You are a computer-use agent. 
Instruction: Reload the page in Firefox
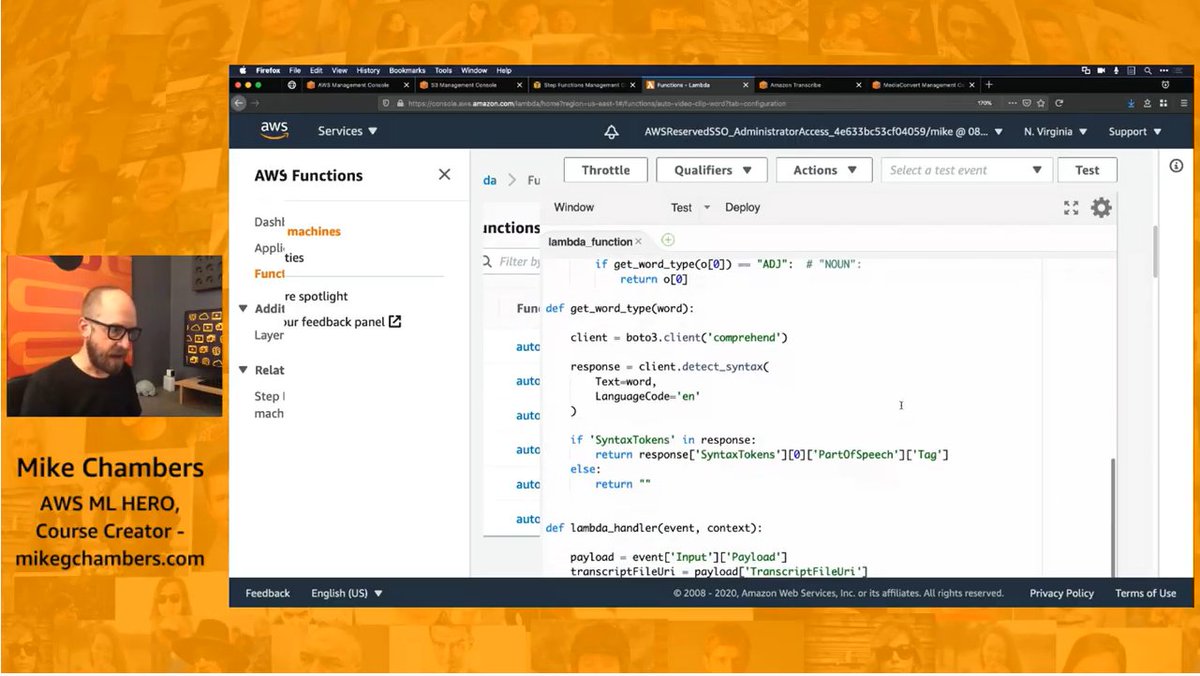pos(1059,103)
